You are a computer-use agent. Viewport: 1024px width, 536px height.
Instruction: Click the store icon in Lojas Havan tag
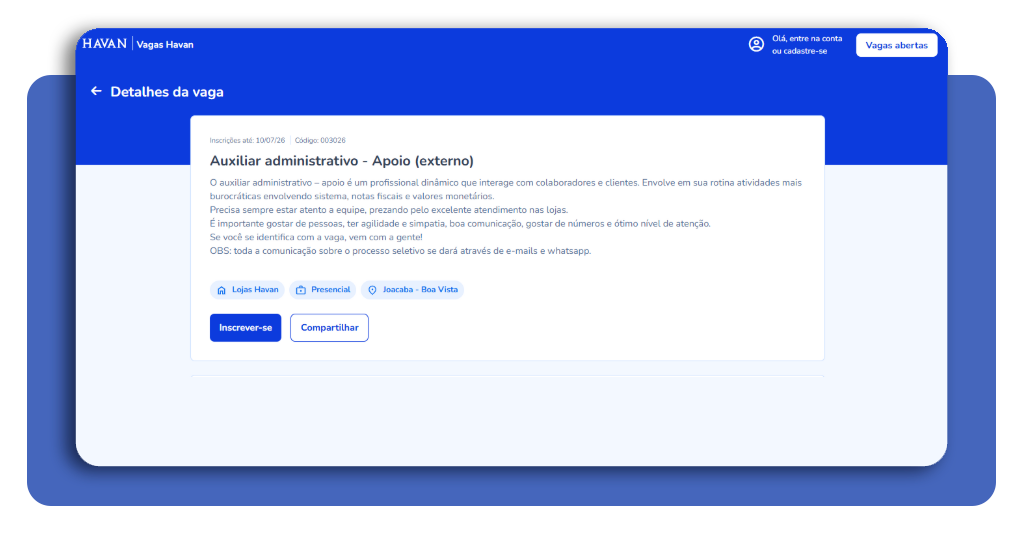(x=221, y=290)
